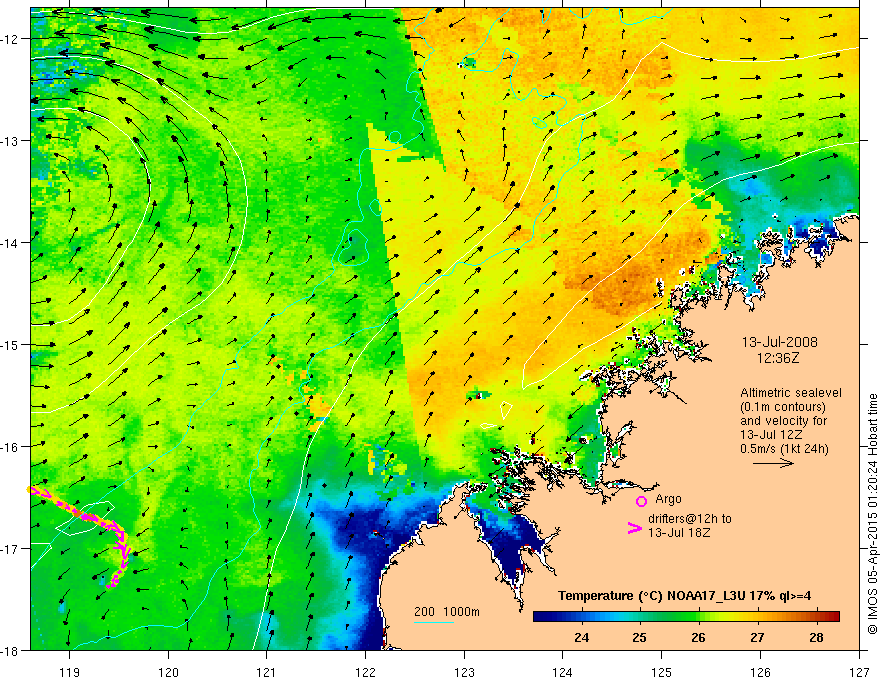
Task: Click the longitude axis label 122
Action: click(365, 672)
